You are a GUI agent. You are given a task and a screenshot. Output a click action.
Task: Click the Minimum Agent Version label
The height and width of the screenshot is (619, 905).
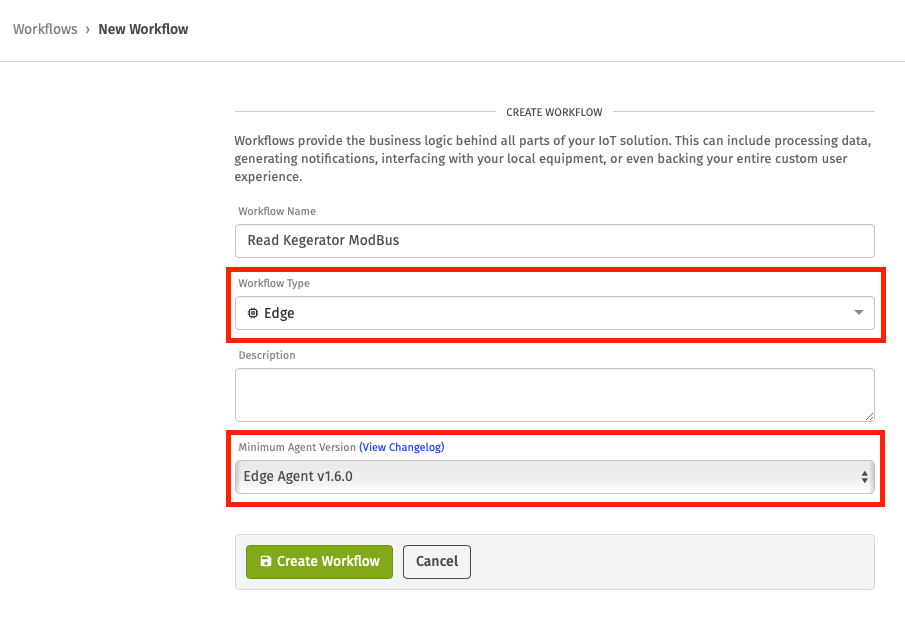(297, 447)
